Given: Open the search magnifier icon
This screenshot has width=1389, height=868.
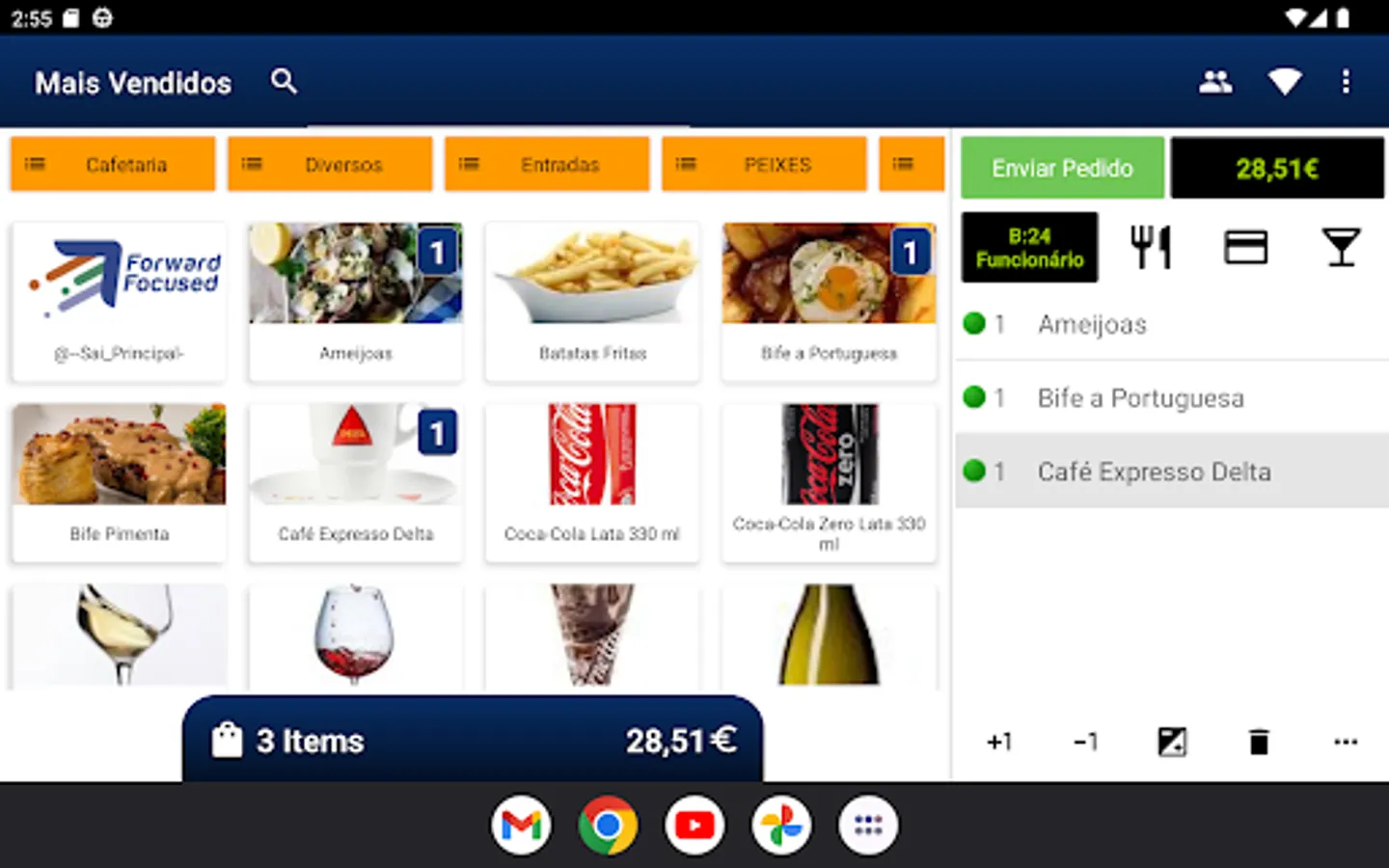Looking at the screenshot, I should point(283,81).
